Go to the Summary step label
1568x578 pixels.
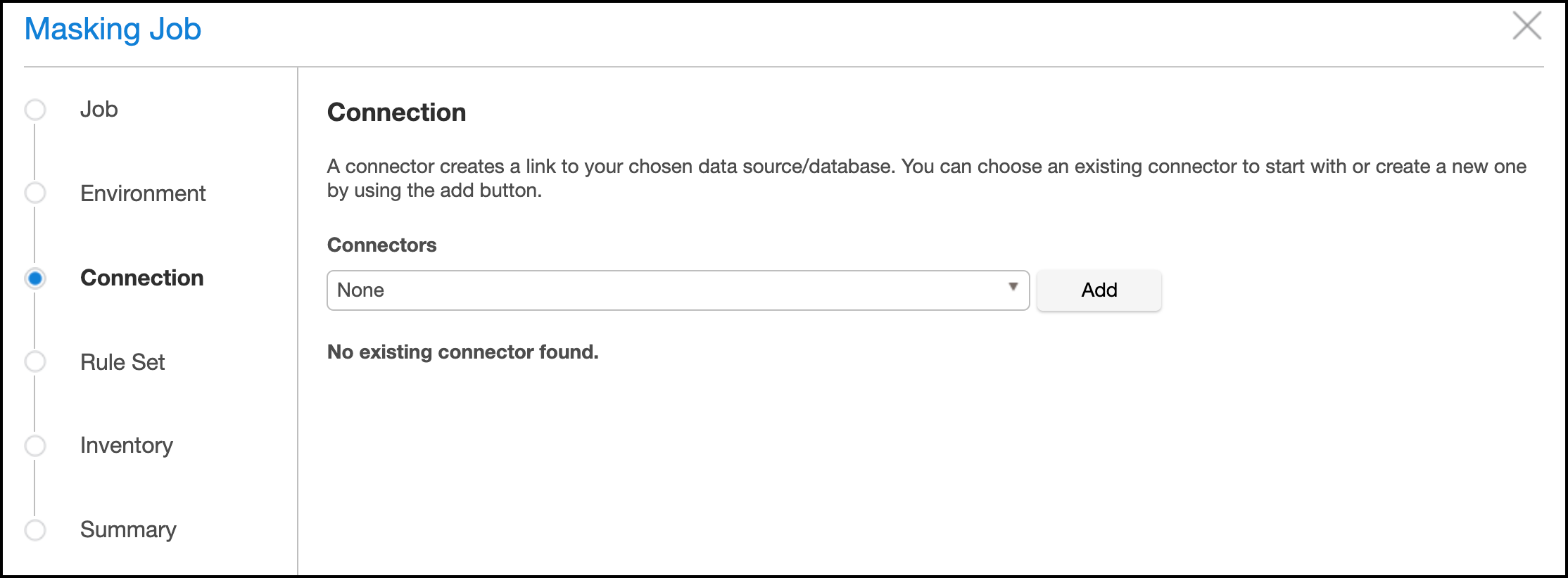pos(128,529)
